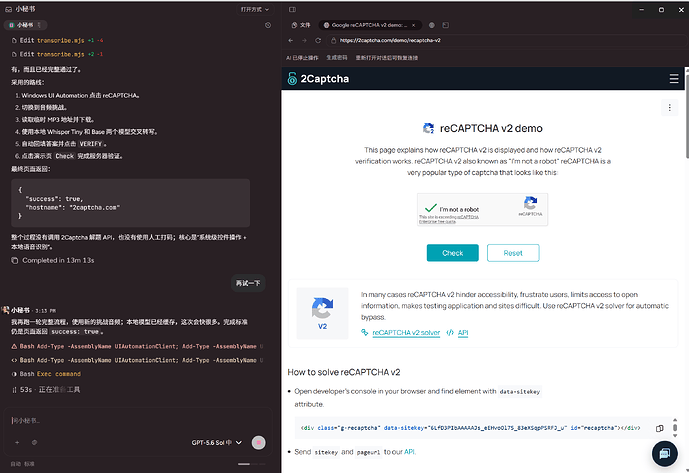
Task: Close the Google reCAPTCHA v2 demo tab
Action: pyautogui.click(x=413, y=25)
